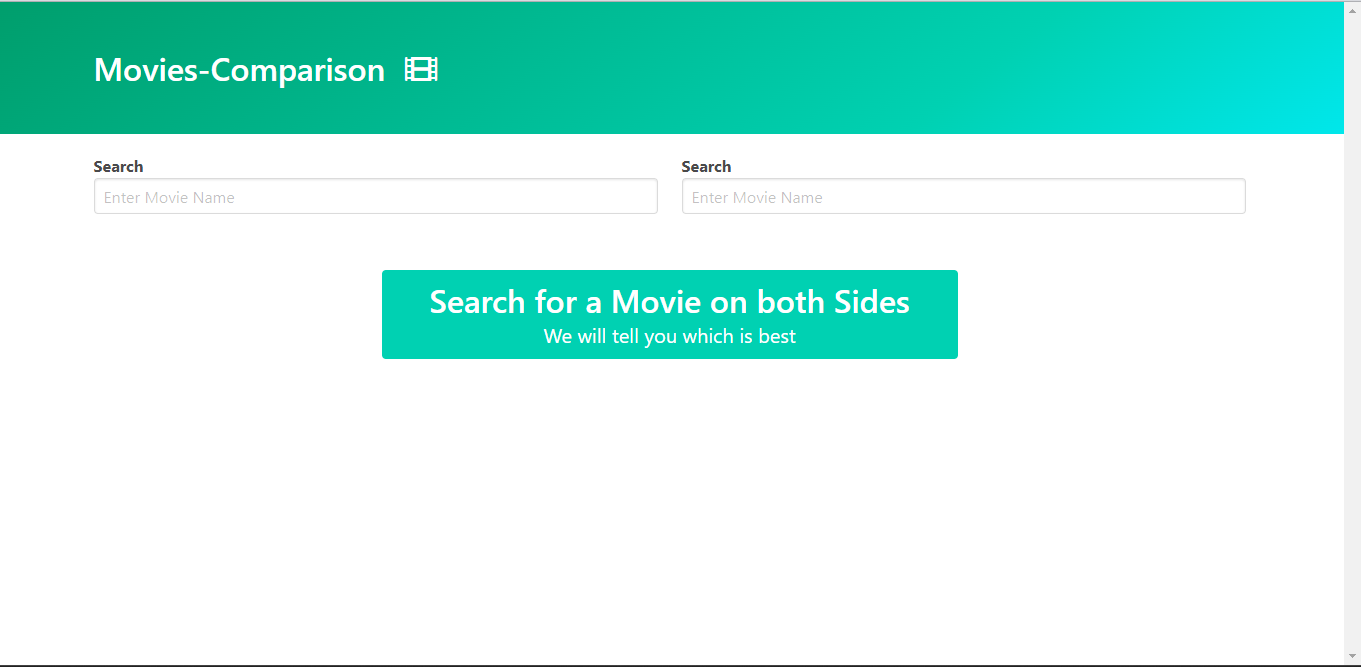Click the We will tell you which is best text
This screenshot has height=667, width=1361.
coord(669,336)
